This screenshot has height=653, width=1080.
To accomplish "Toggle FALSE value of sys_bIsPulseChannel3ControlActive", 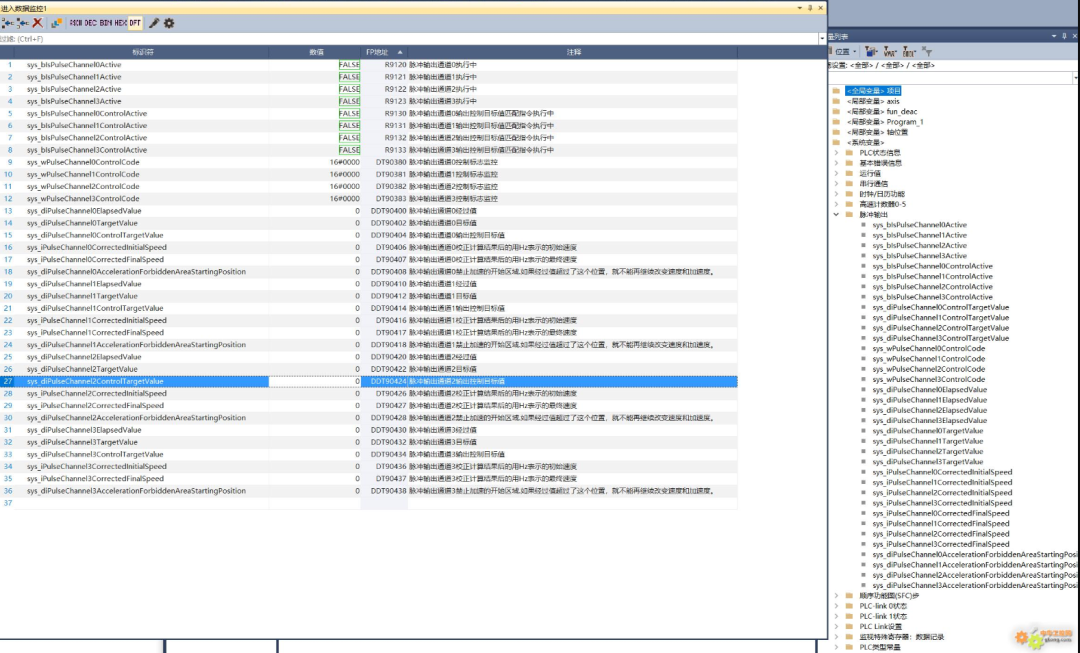I will (x=348, y=150).
